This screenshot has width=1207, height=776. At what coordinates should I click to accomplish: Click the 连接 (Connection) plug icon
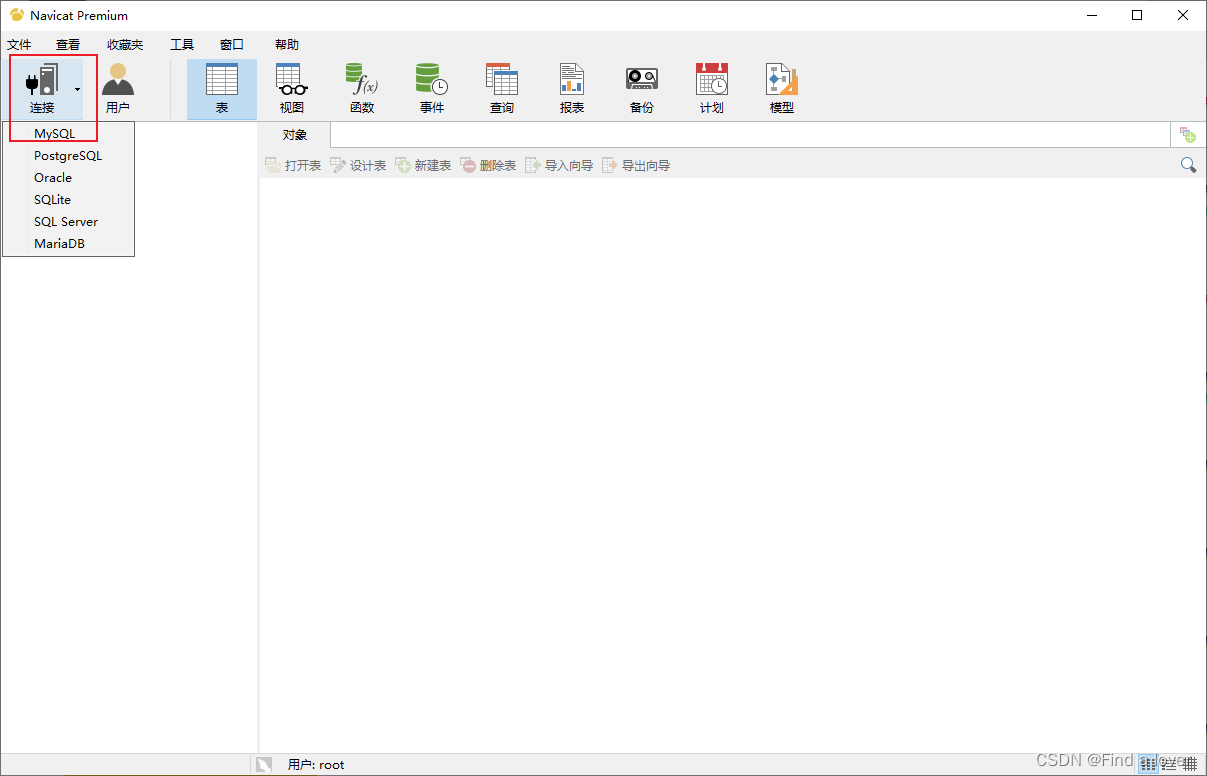(42, 80)
